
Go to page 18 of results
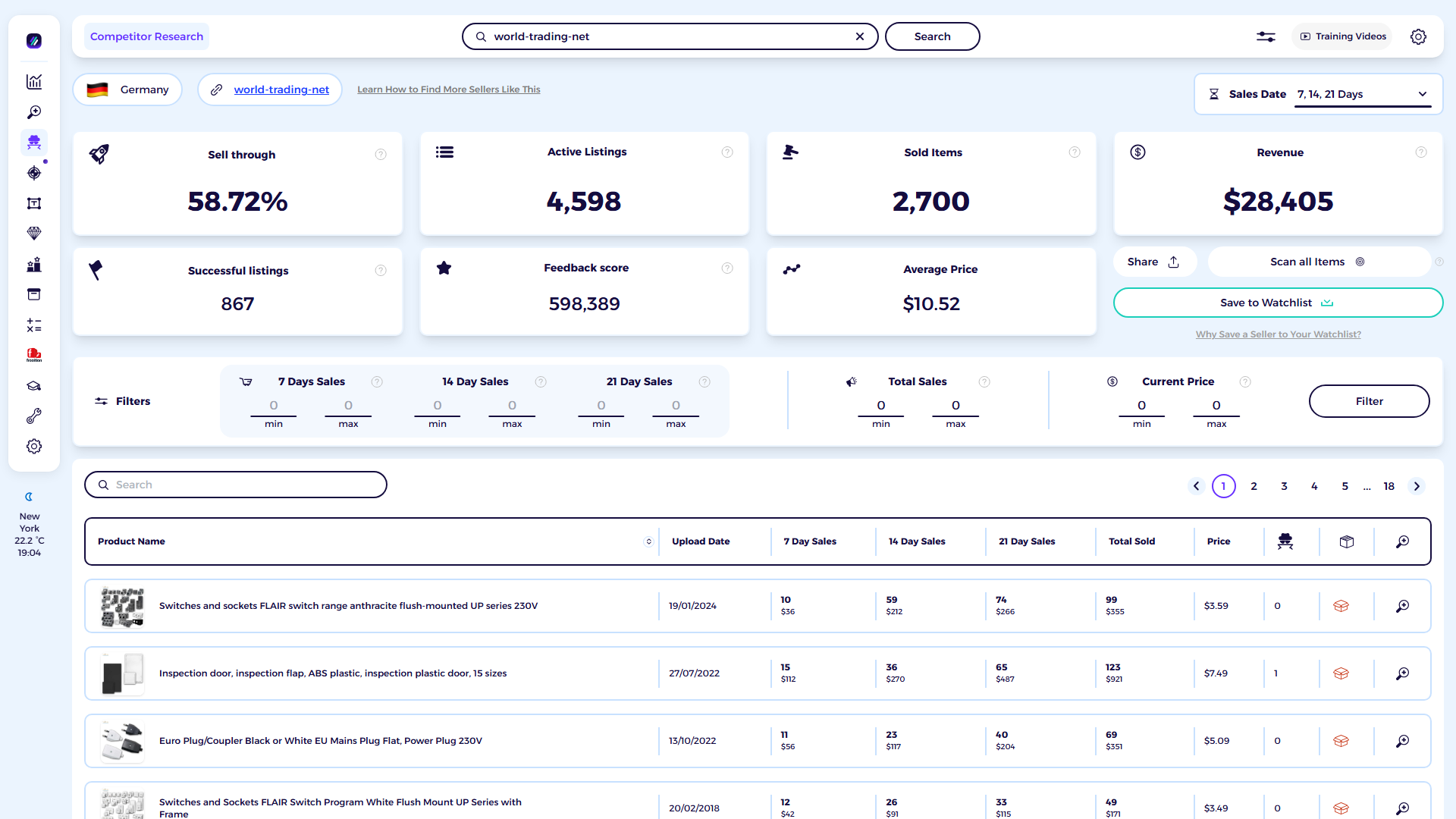coord(1389,486)
